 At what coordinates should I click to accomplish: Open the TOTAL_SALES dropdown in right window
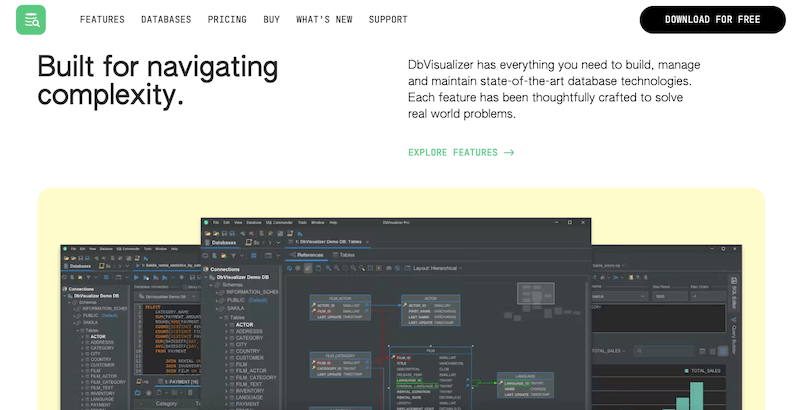click(608, 351)
